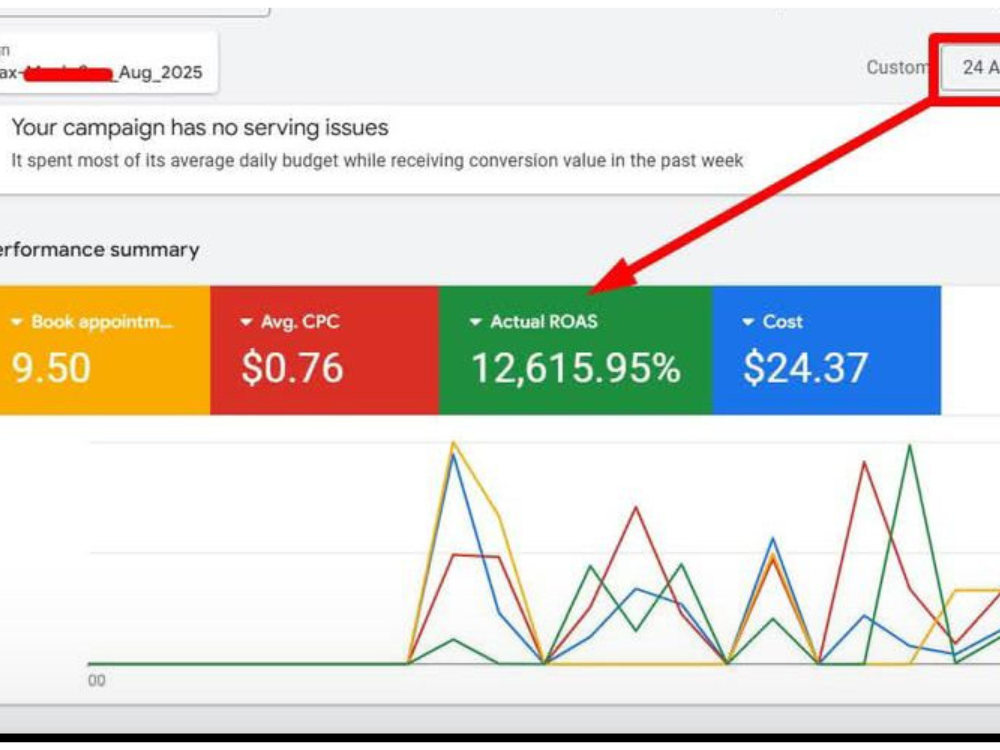Image resolution: width=1000 pixels, height=750 pixels.
Task: Open the Cost metric dropdown arrow
Action: tap(748, 322)
